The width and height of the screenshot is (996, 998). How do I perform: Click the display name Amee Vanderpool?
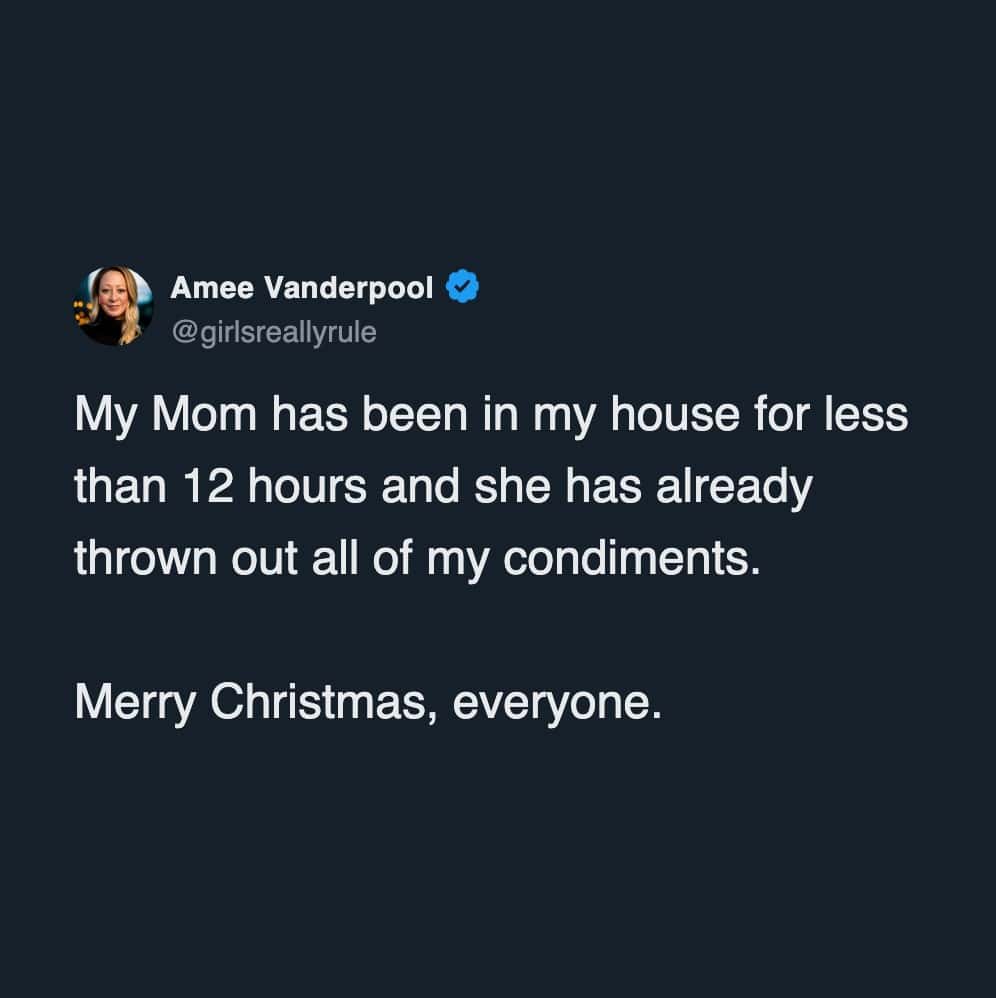(x=302, y=288)
